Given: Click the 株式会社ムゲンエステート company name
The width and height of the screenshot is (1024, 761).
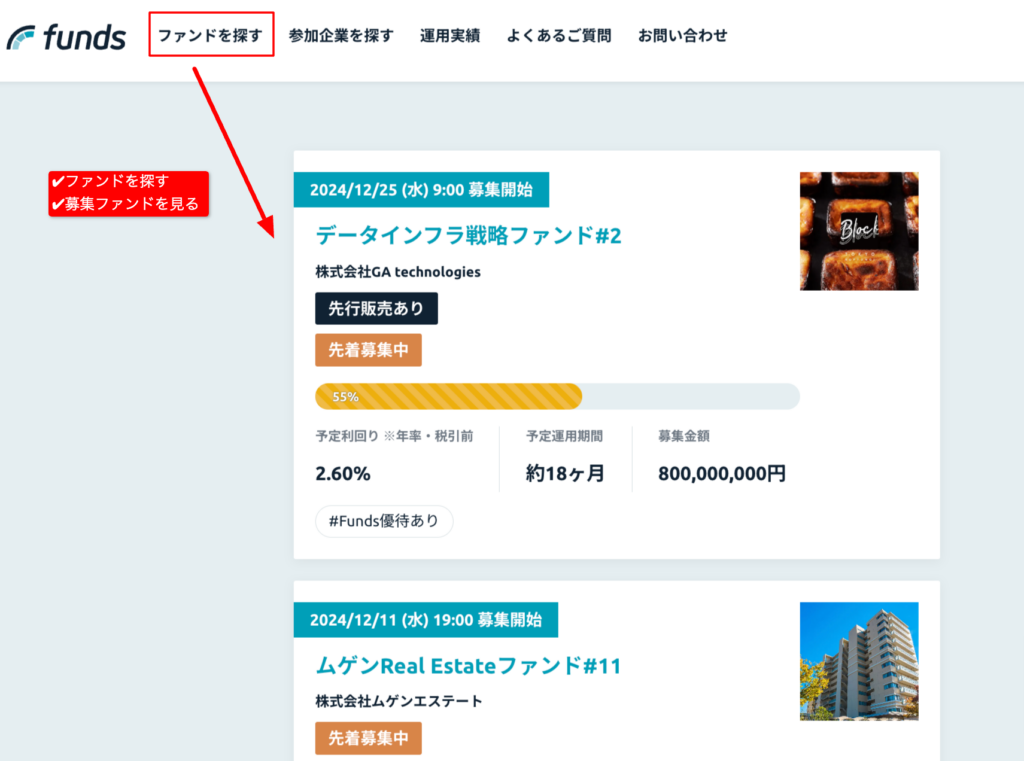Looking at the screenshot, I should pyautogui.click(x=398, y=701).
